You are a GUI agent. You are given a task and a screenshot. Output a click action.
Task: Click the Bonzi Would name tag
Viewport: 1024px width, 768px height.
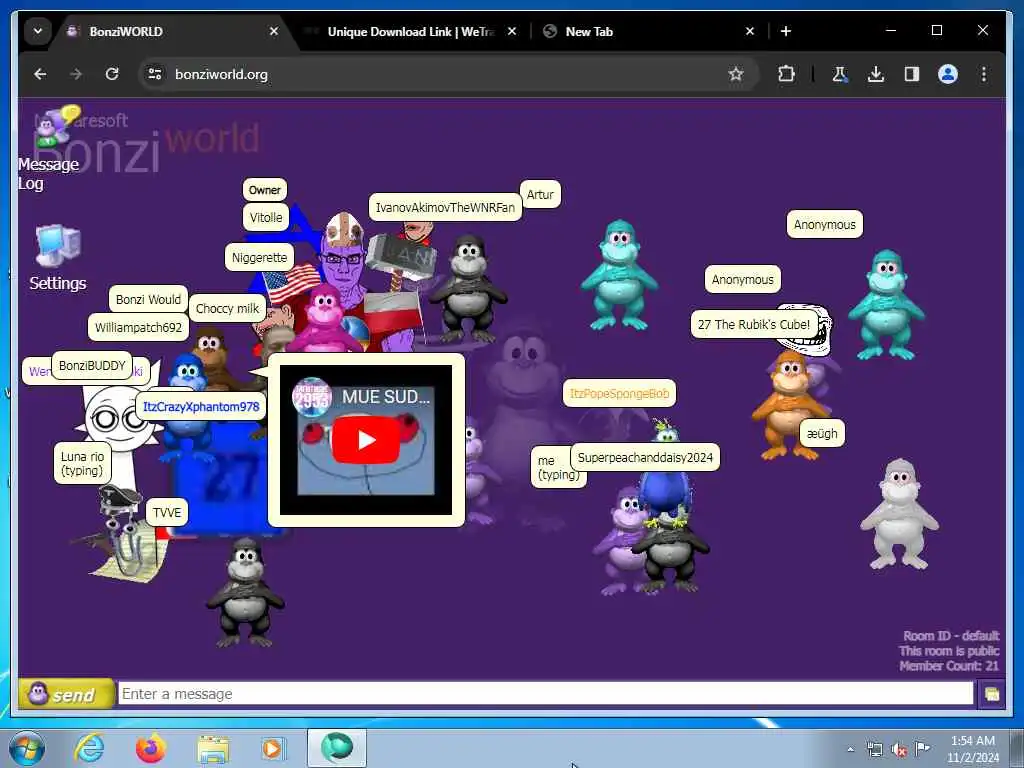click(x=148, y=300)
